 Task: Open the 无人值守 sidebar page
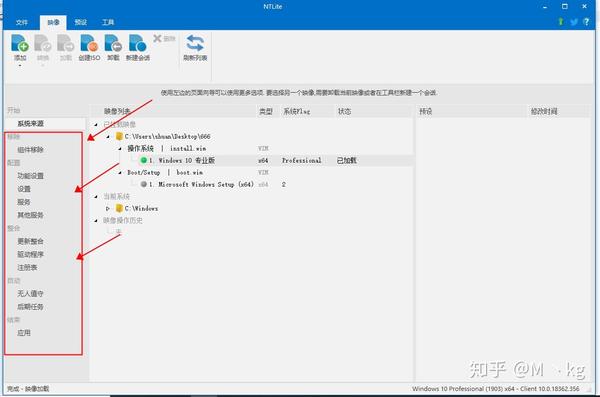[31, 294]
